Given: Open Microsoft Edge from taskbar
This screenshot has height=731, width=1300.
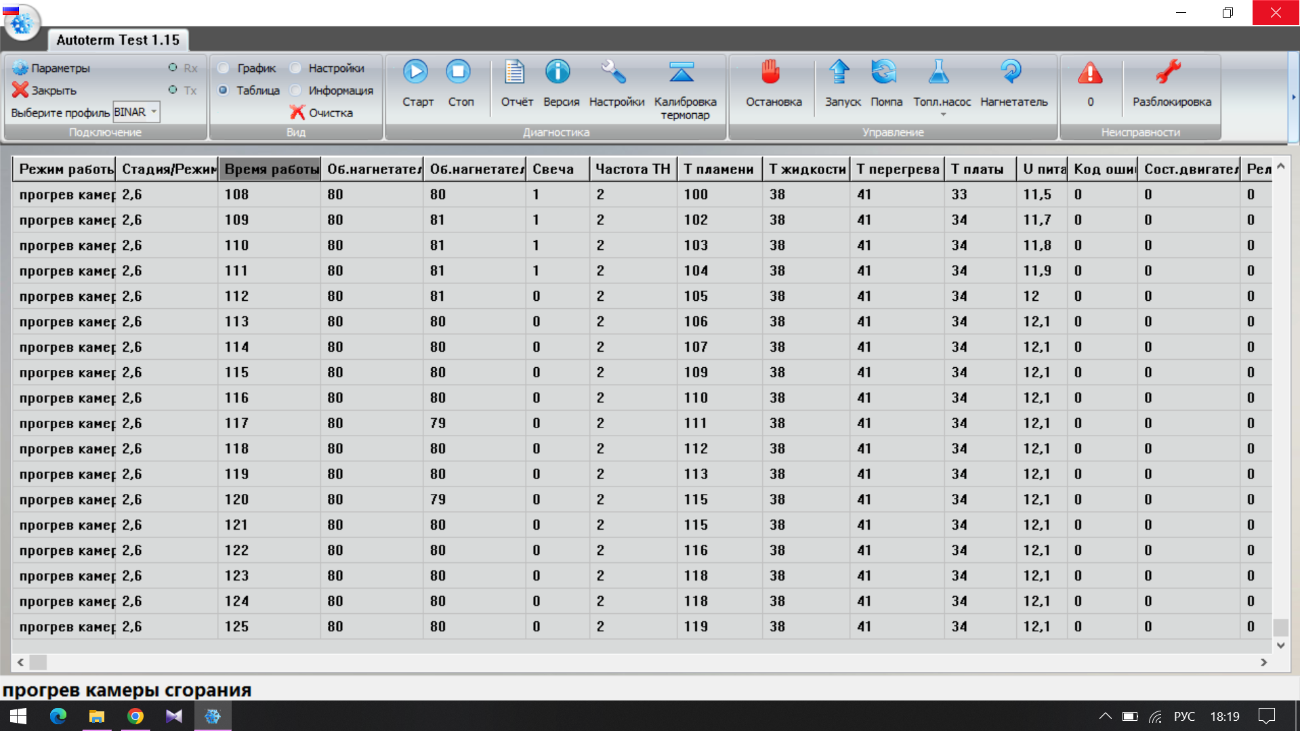Looking at the screenshot, I should 58,716.
